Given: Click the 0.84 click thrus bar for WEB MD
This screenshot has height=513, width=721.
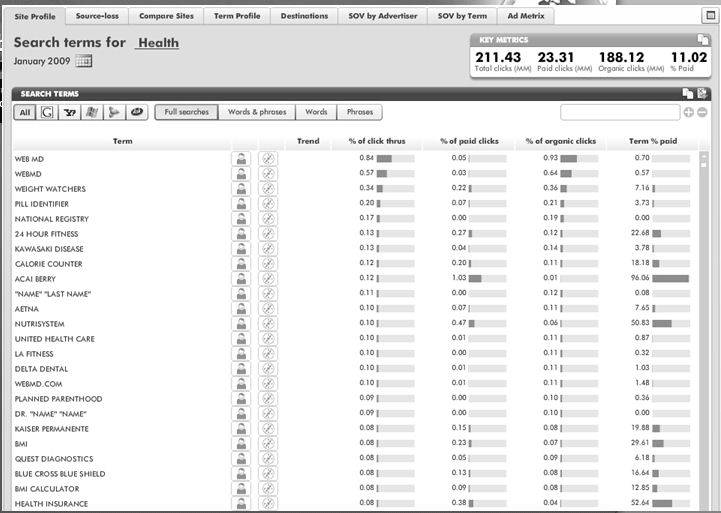Looking at the screenshot, I should (395, 159).
